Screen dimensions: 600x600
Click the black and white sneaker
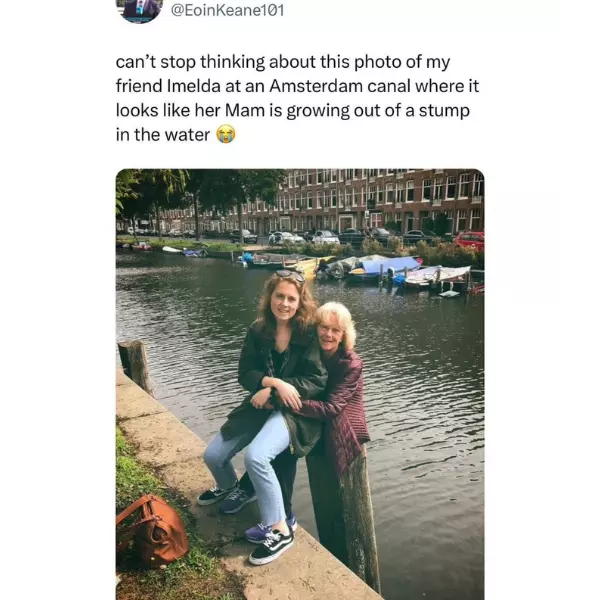pyautogui.click(x=271, y=546)
